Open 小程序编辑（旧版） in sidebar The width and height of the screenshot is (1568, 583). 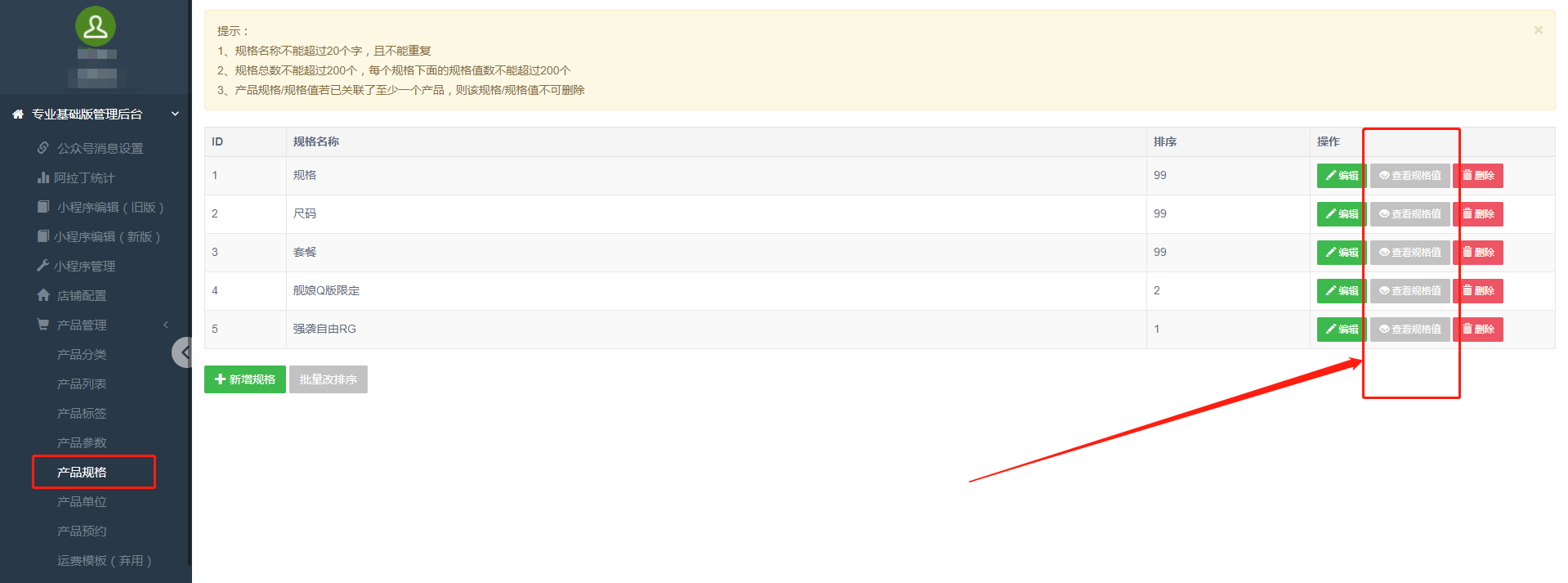click(109, 207)
